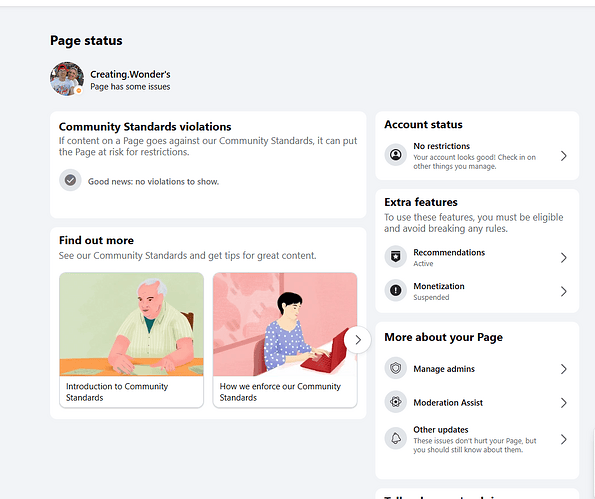Open Introduction to Community Standards card
The width and height of the screenshot is (595, 499).
pos(131,340)
